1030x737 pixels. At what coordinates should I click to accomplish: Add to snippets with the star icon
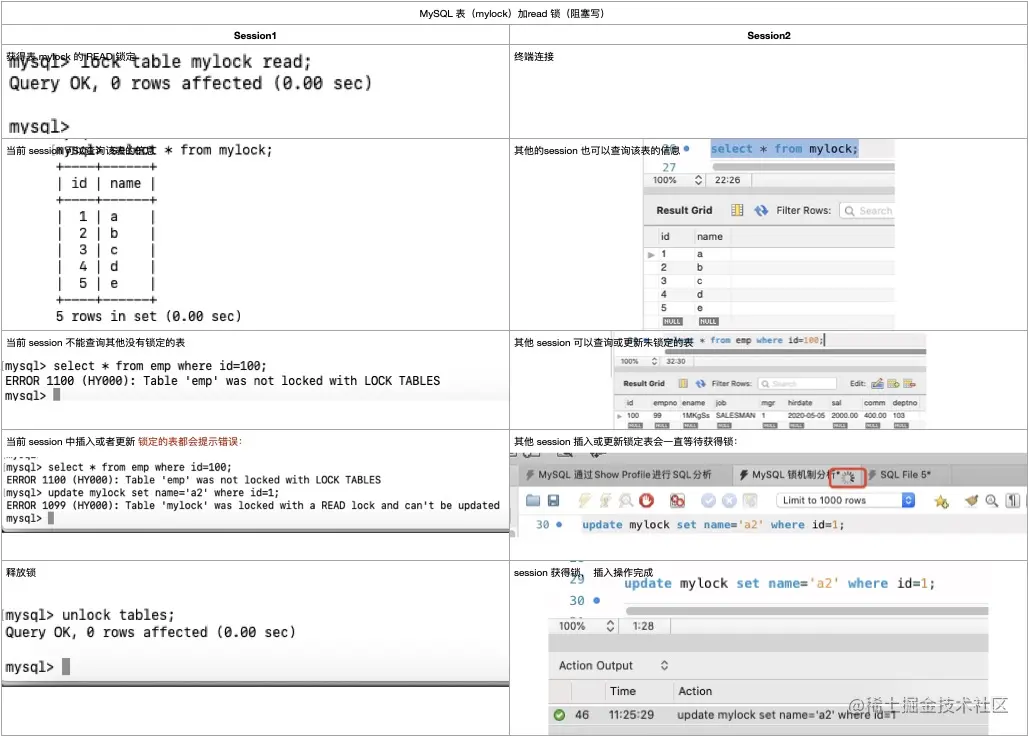coord(941,501)
